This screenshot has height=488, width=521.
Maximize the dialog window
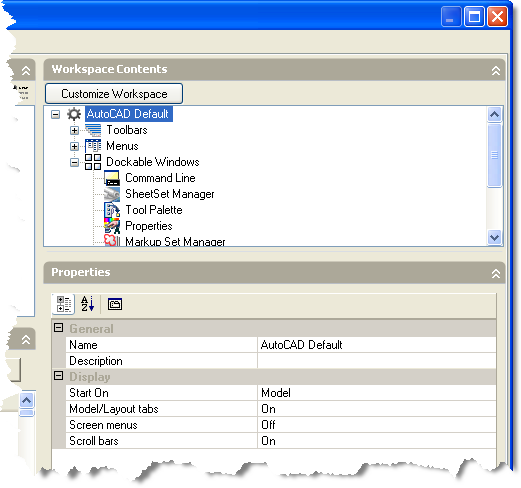pyautogui.click(x=474, y=16)
